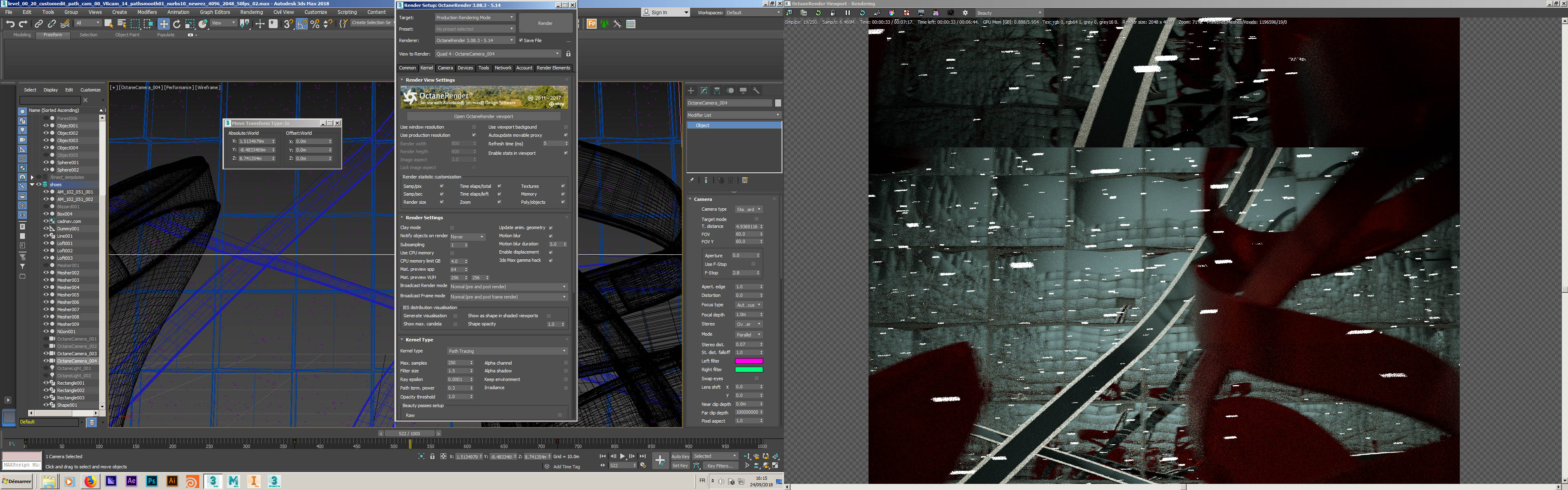Screen dimensions: 1568x490
Task: Click the Undo arrow in the toolbar
Action: 10,24
